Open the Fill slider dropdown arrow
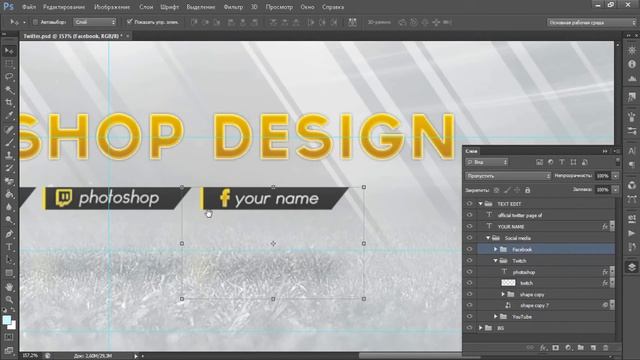 tap(616, 190)
